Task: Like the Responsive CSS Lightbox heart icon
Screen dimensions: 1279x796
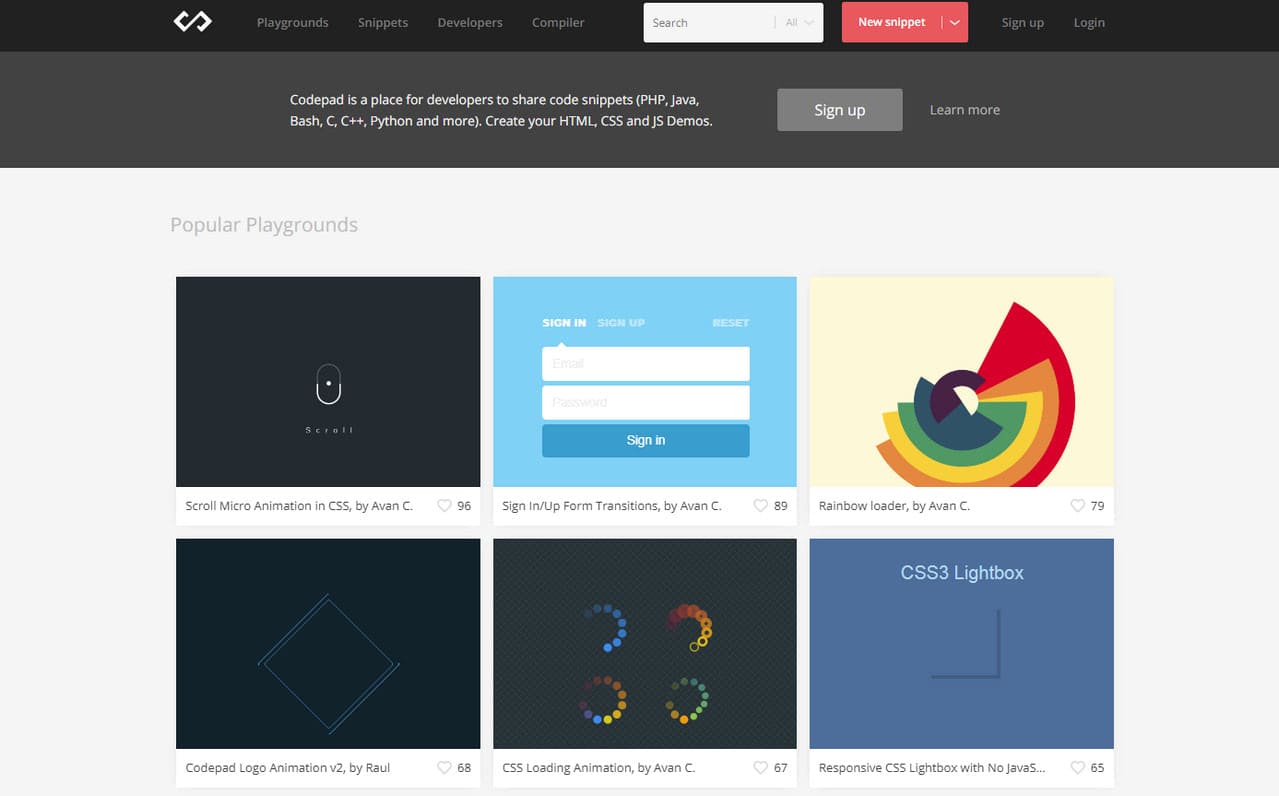Action: 1077,768
